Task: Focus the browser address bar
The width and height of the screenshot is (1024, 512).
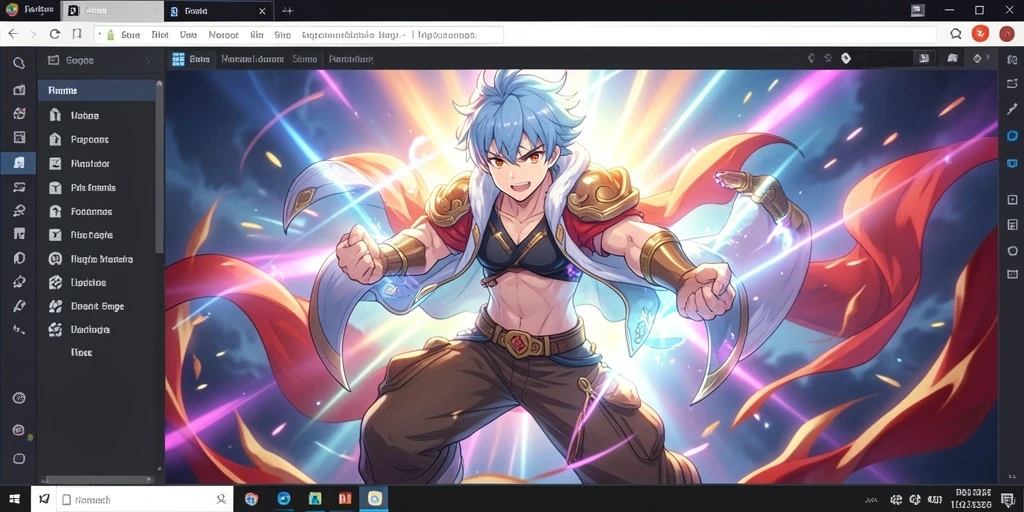Action: point(298,35)
